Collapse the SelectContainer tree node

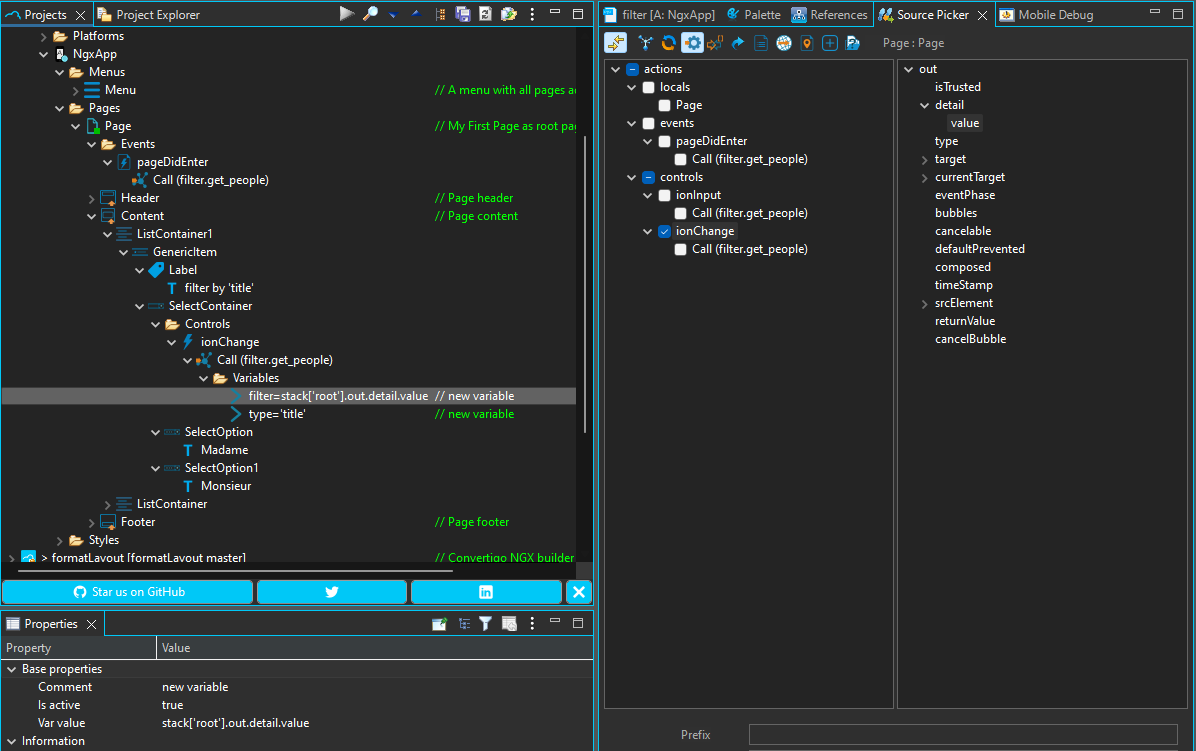click(x=140, y=306)
